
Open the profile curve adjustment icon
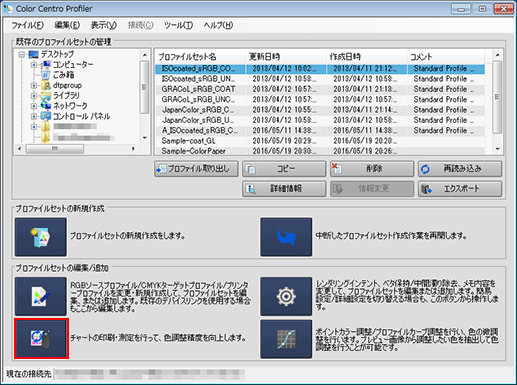pos(286,339)
